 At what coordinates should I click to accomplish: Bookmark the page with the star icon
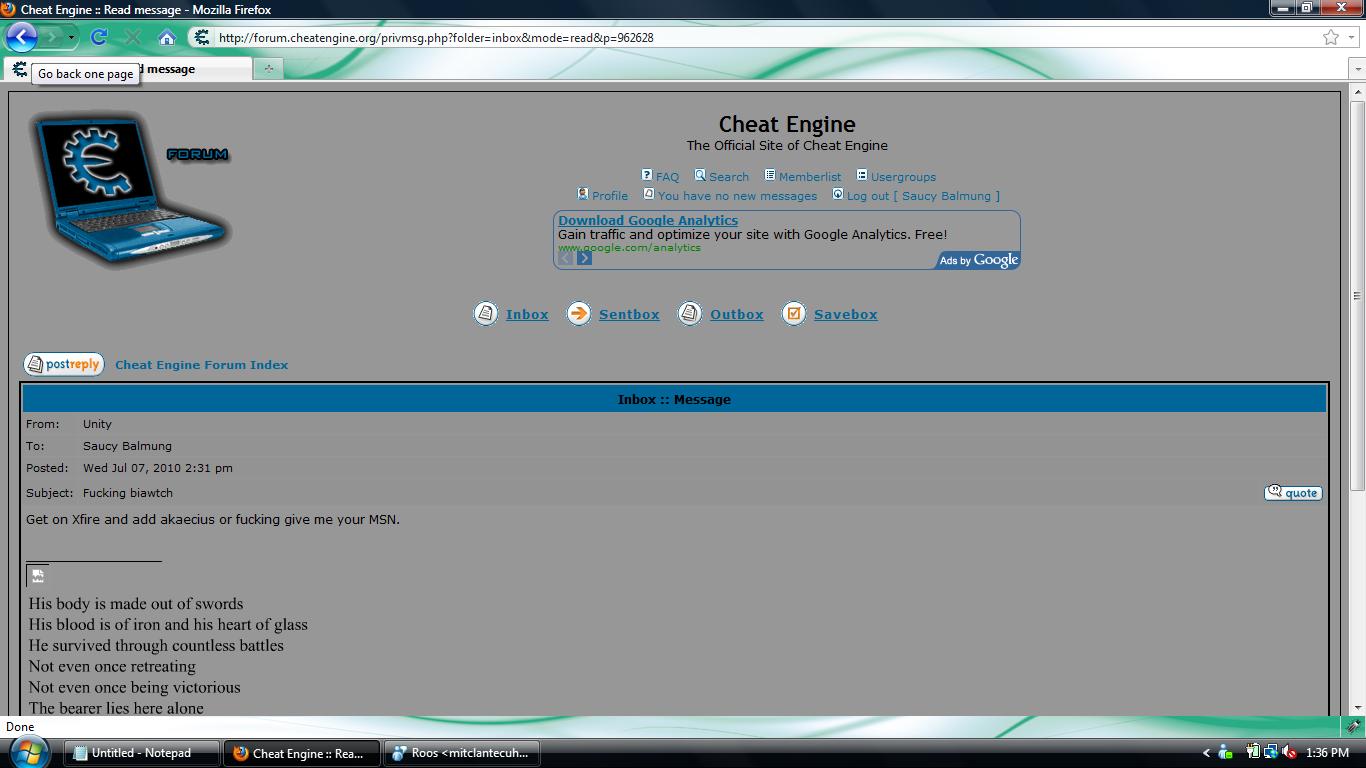(1330, 37)
